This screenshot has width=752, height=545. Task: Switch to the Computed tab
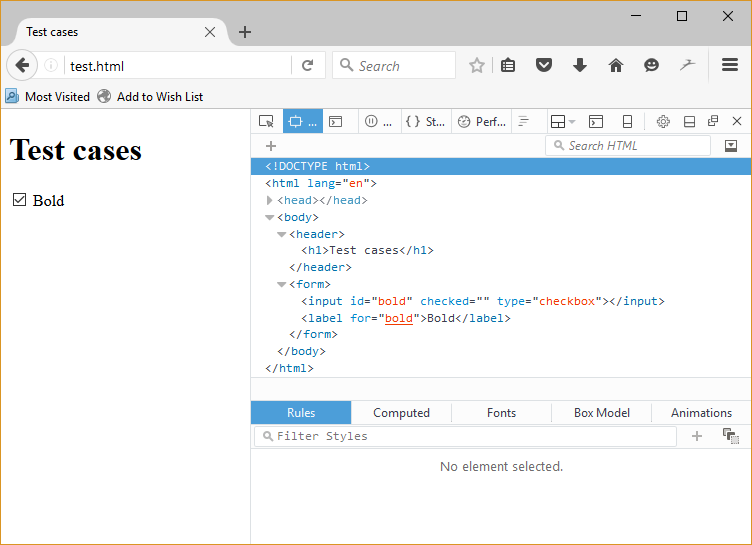(401, 413)
